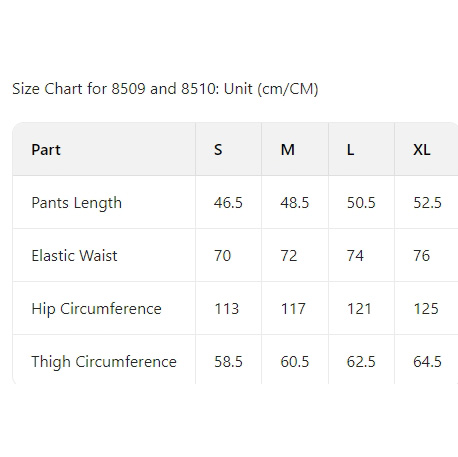This screenshot has height=457, width=458.
Task: Click the Pants Length row label
Action: (77, 203)
